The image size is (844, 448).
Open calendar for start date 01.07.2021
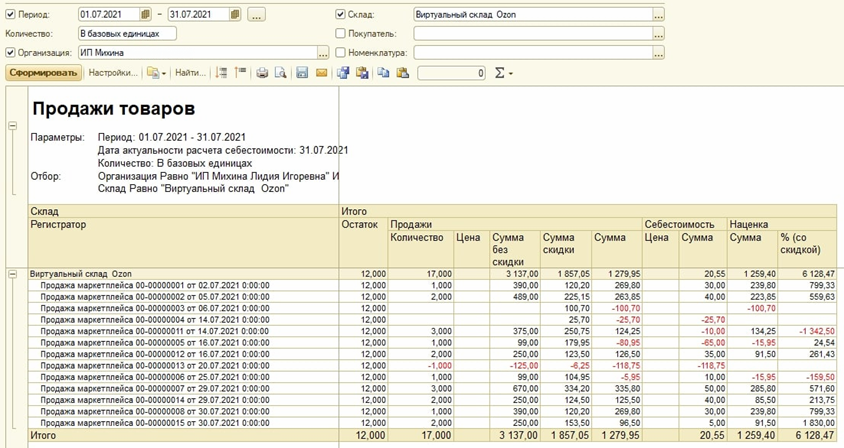pos(145,15)
